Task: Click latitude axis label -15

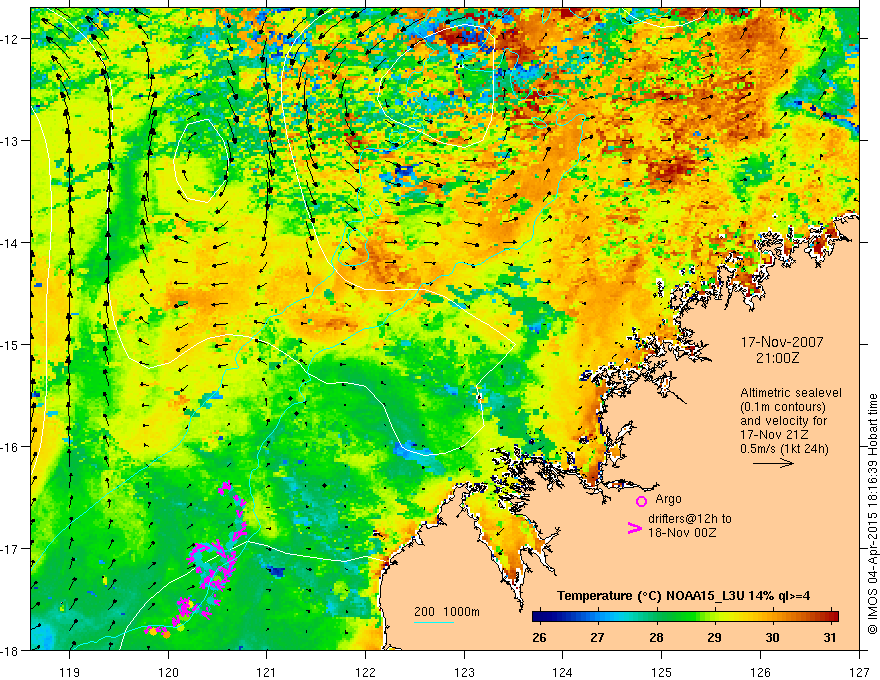Action: click(x=11, y=344)
